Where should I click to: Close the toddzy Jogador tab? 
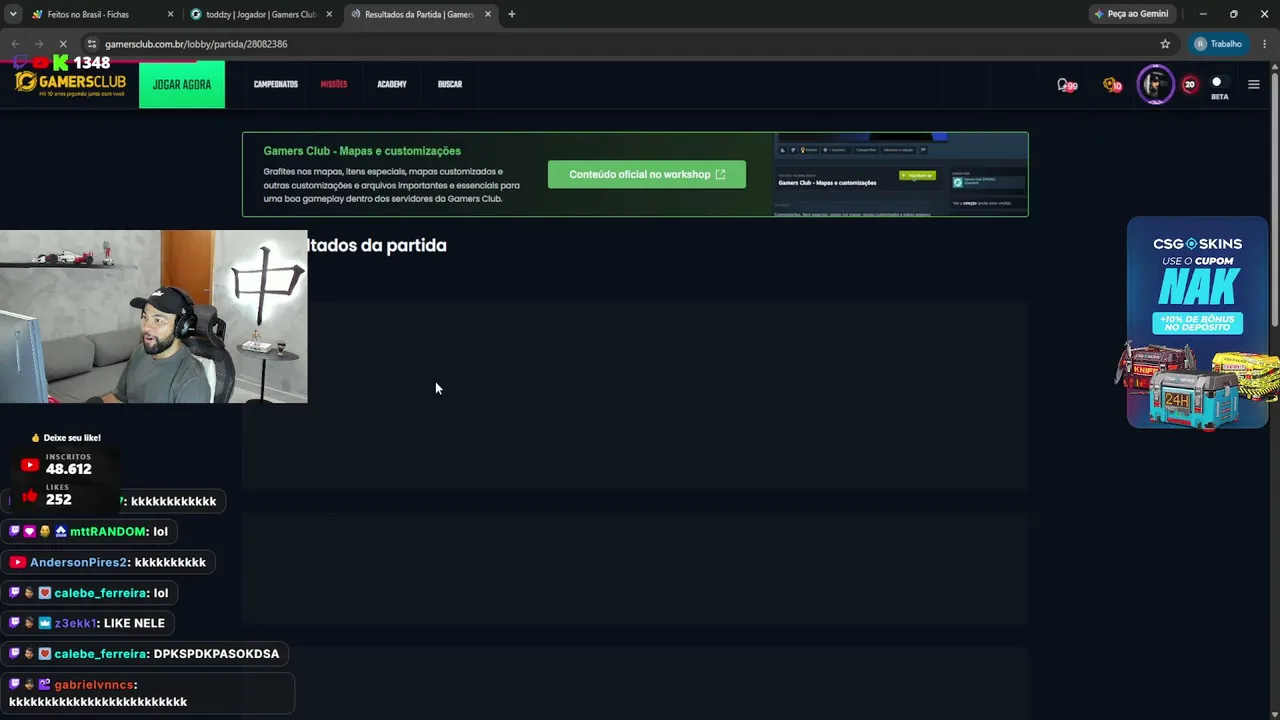[x=329, y=14]
